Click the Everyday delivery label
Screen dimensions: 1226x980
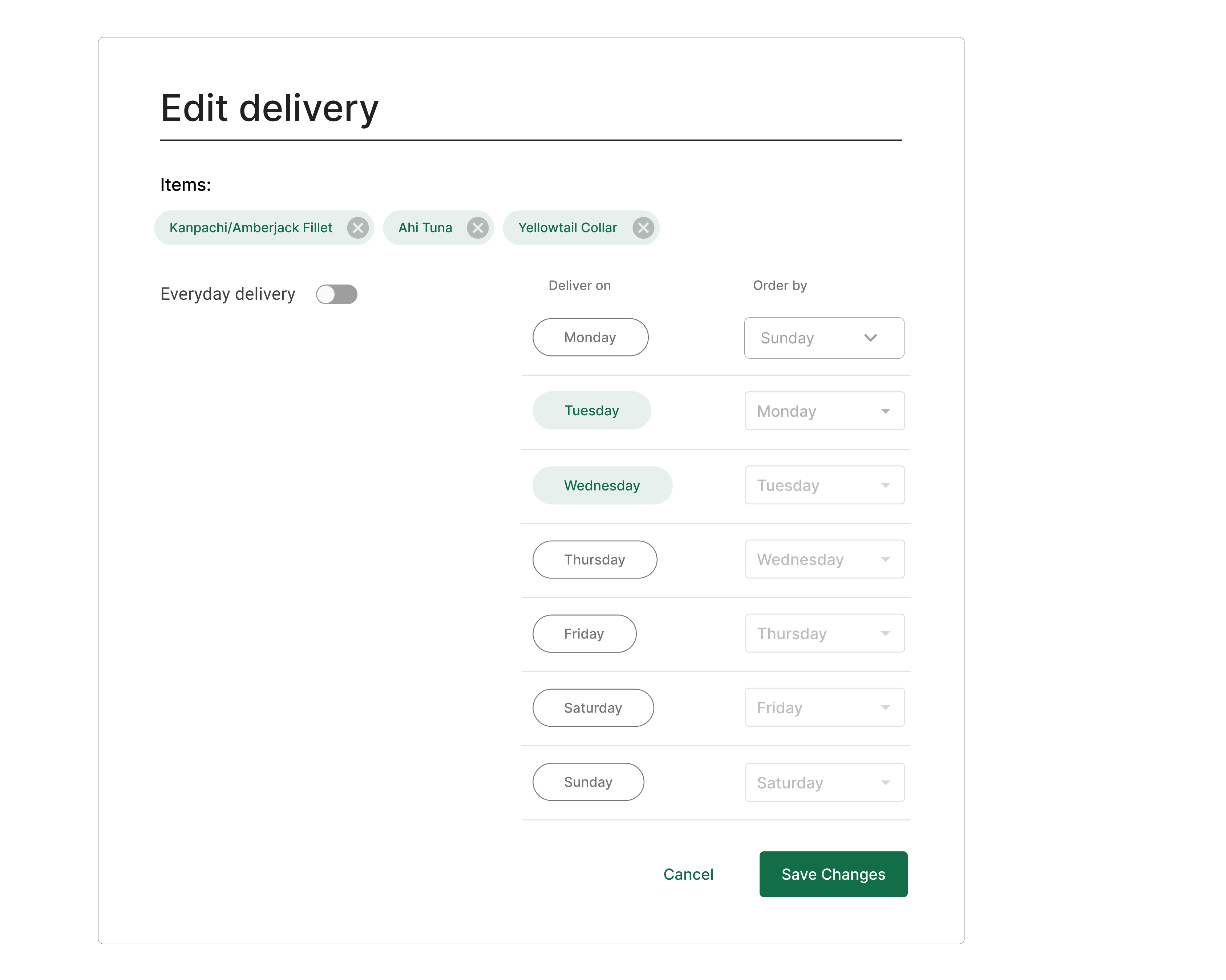227,294
